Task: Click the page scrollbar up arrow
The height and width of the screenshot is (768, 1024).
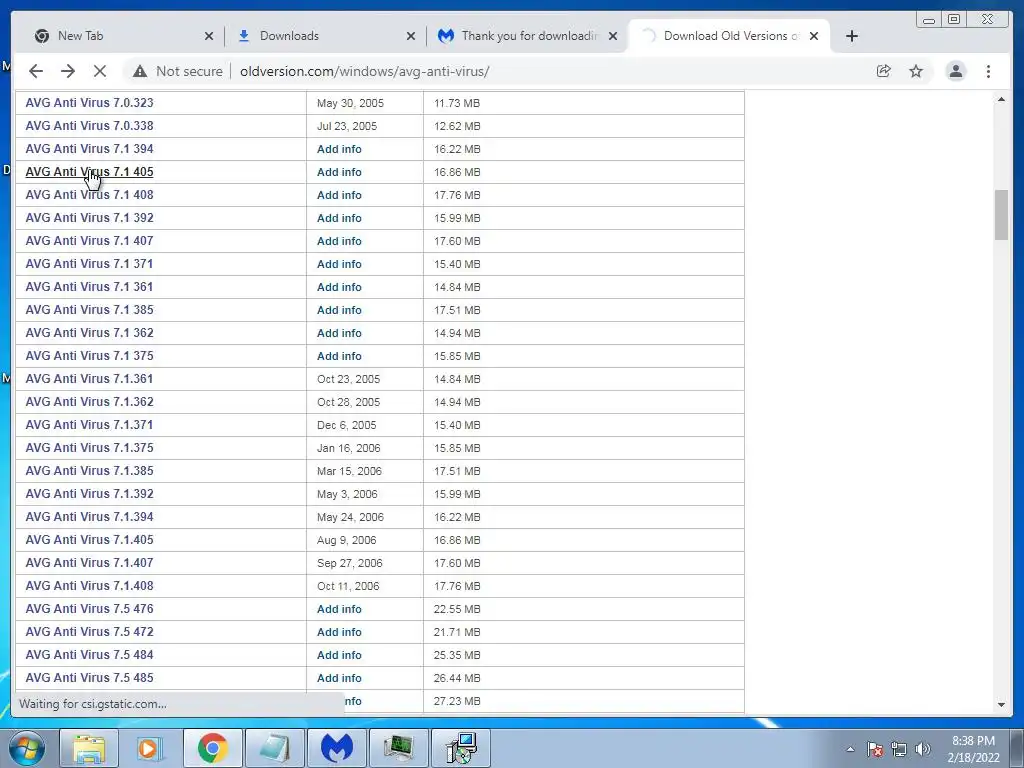Action: (1001, 99)
